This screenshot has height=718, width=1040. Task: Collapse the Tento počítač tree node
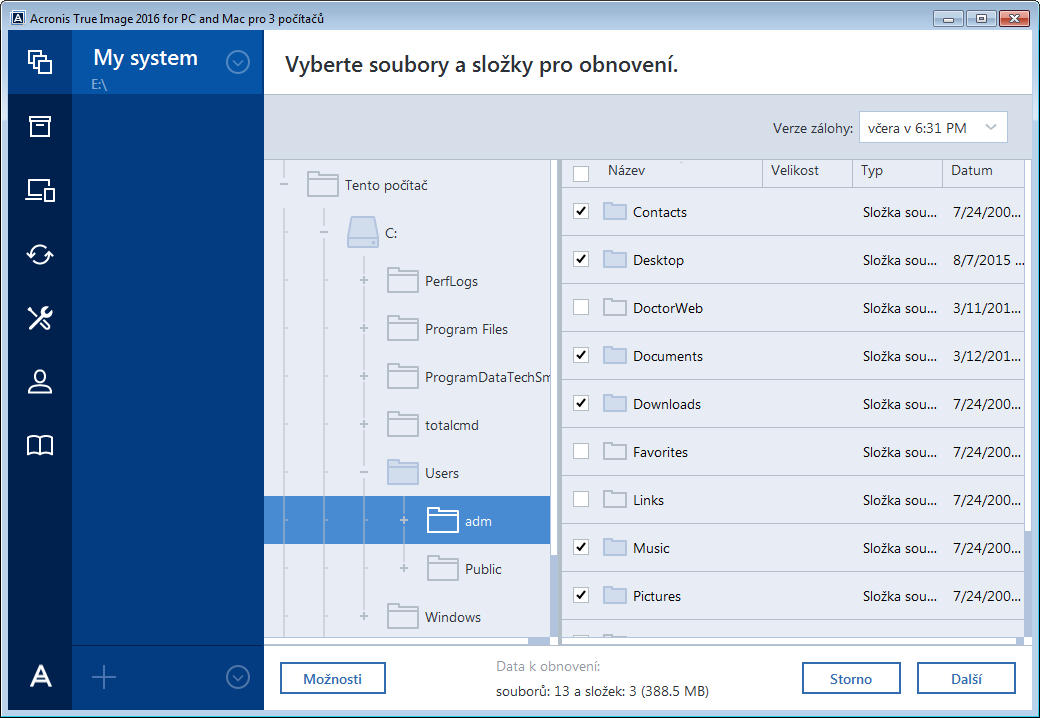tap(285, 184)
